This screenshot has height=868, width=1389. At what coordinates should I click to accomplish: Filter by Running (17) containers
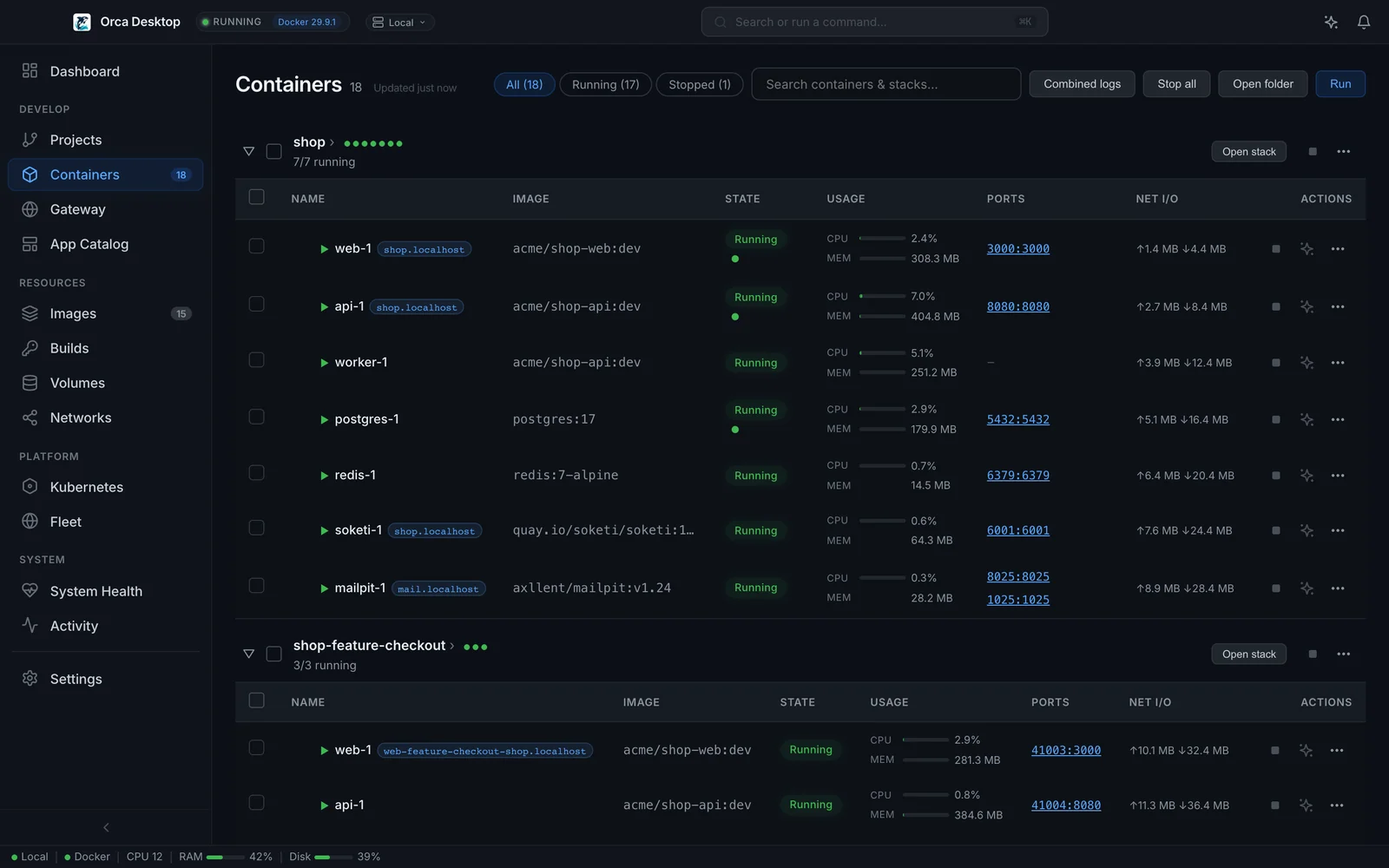point(606,84)
